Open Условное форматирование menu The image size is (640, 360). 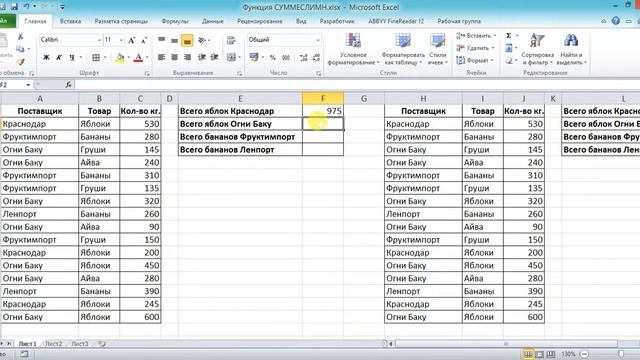[353, 49]
